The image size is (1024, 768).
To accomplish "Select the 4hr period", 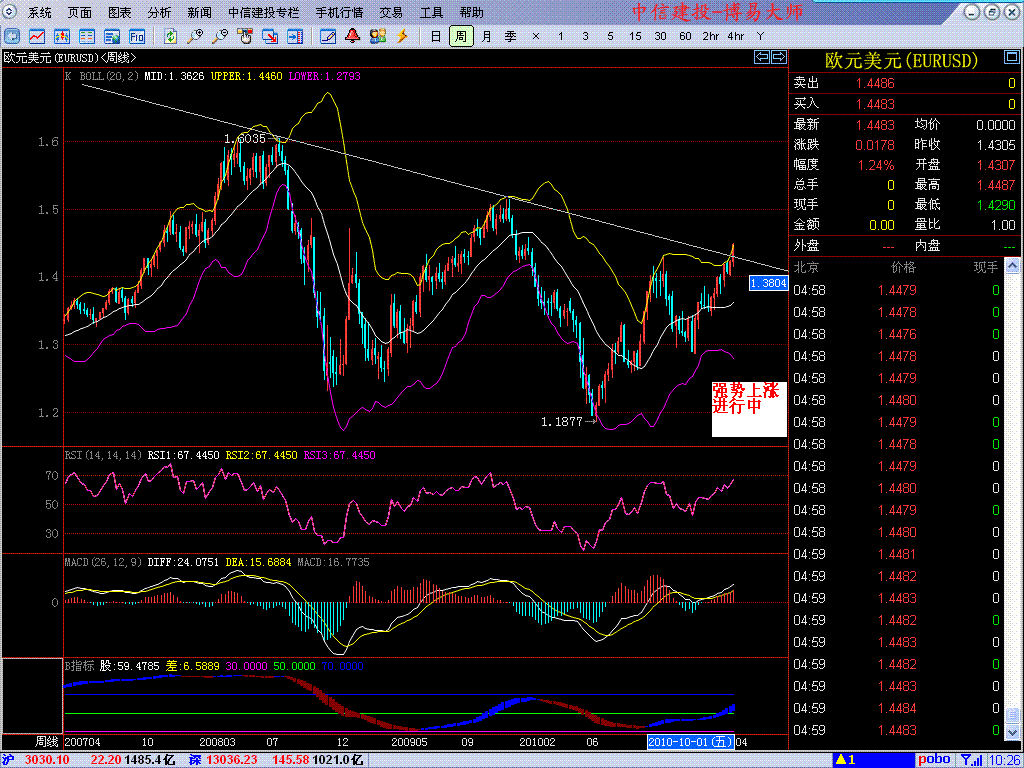I will coord(735,37).
